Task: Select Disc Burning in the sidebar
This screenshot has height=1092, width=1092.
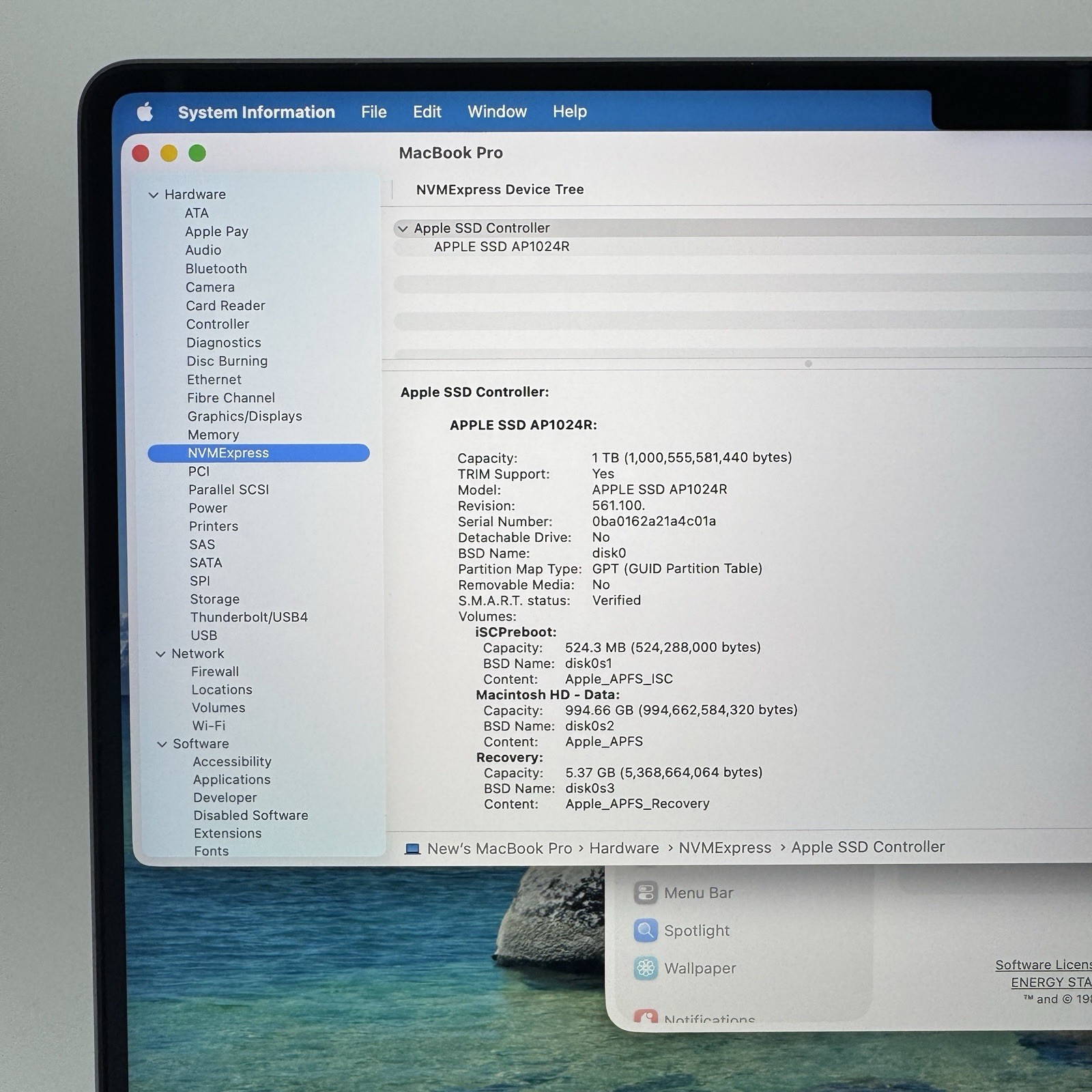Action: click(227, 360)
